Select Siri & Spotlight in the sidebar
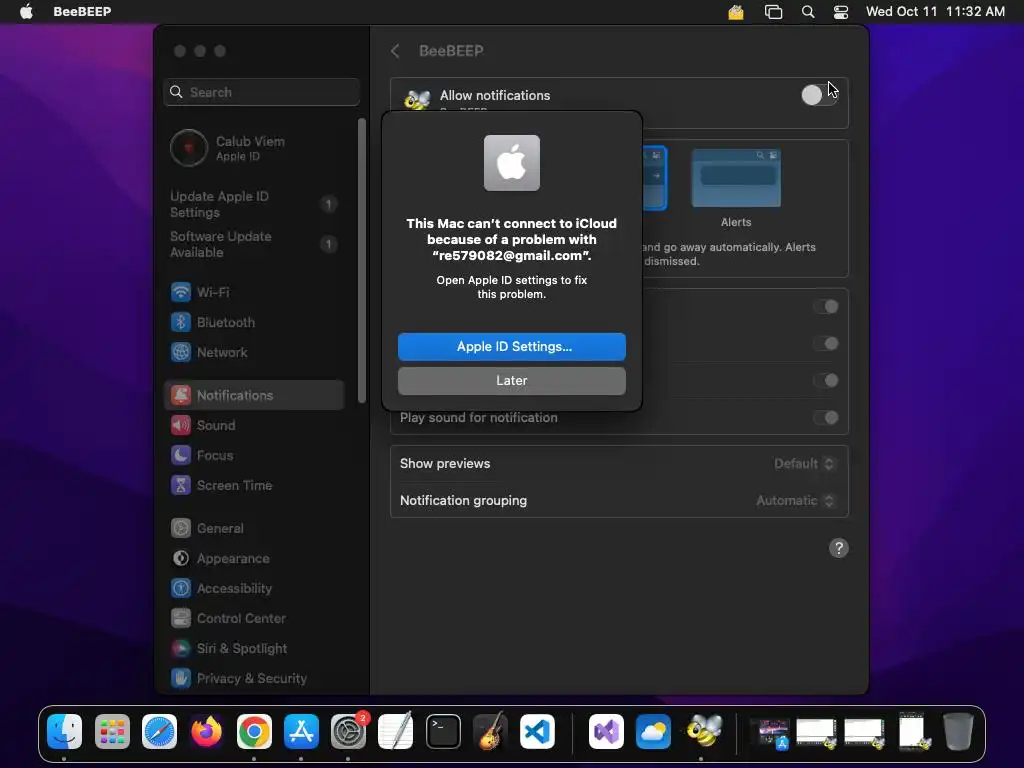This screenshot has width=1024, height=768. 255,648
